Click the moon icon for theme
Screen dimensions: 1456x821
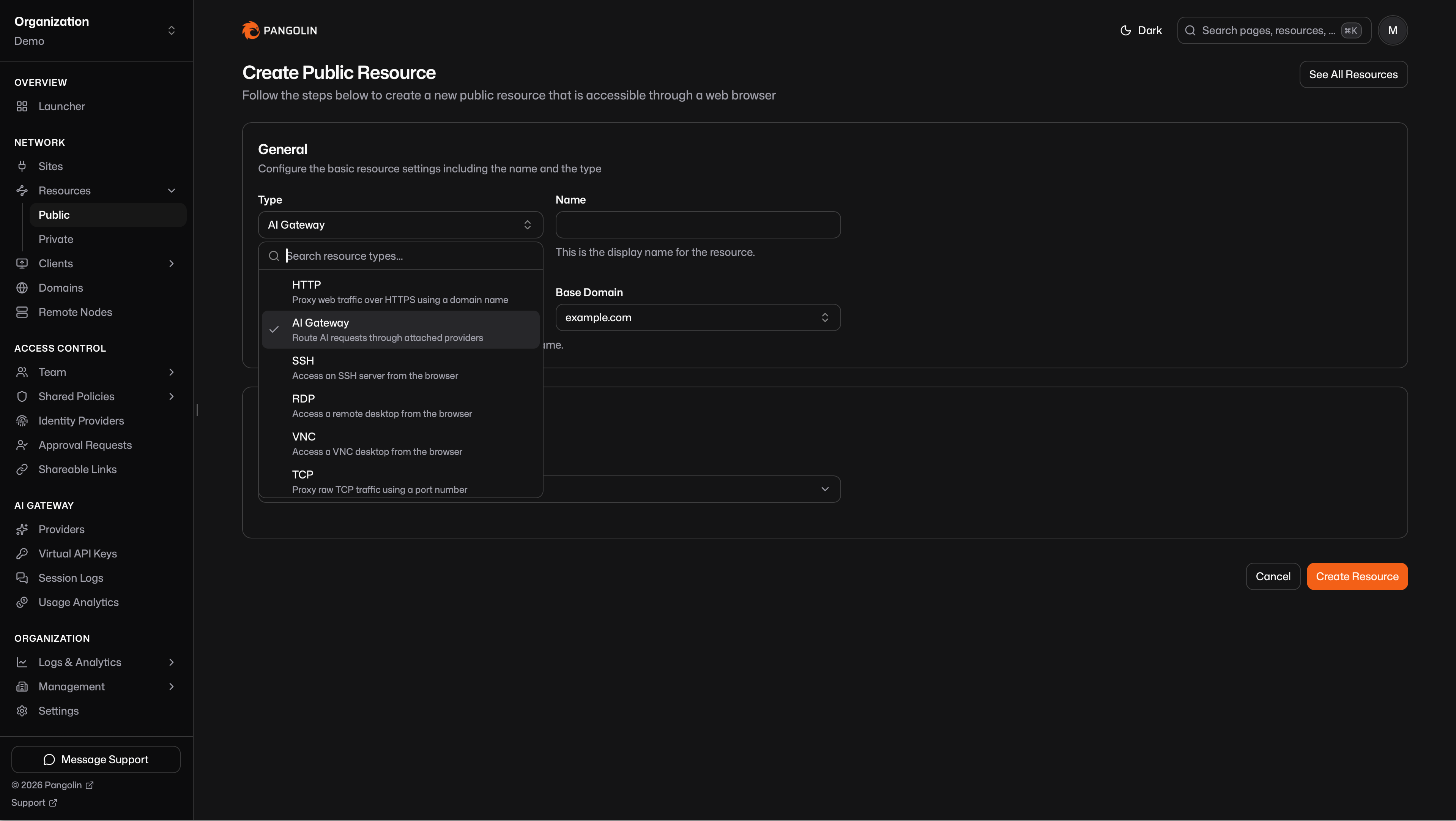tap(1125, 30)
